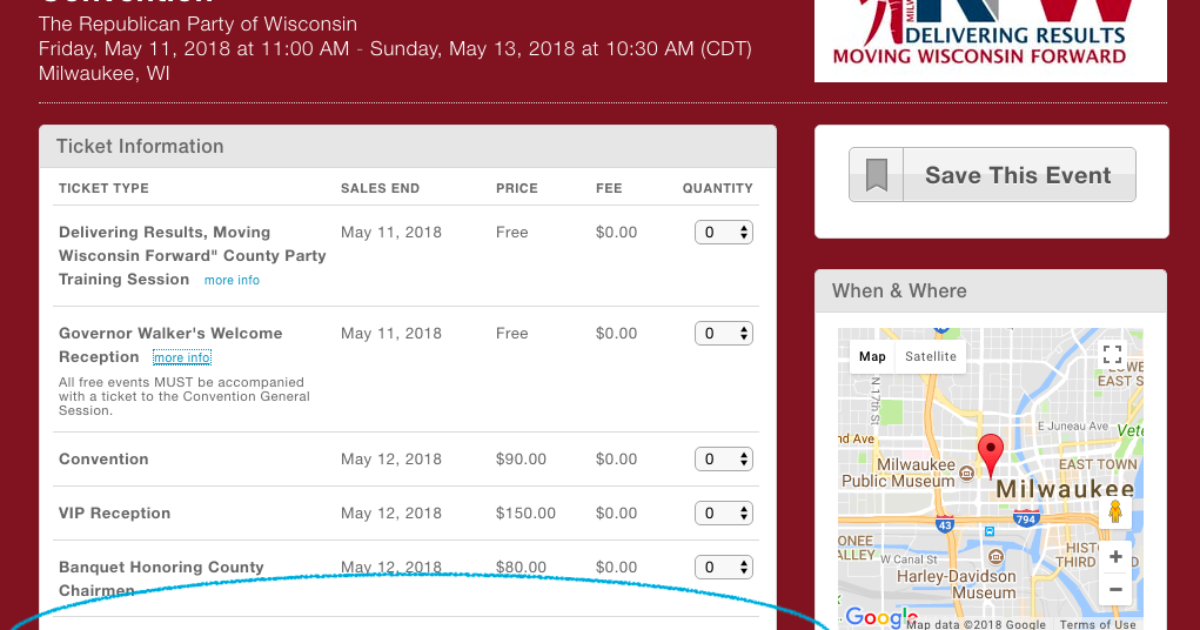Click the Street View pegman icon
The image size is (1200, 630).
pos(1115,512)
